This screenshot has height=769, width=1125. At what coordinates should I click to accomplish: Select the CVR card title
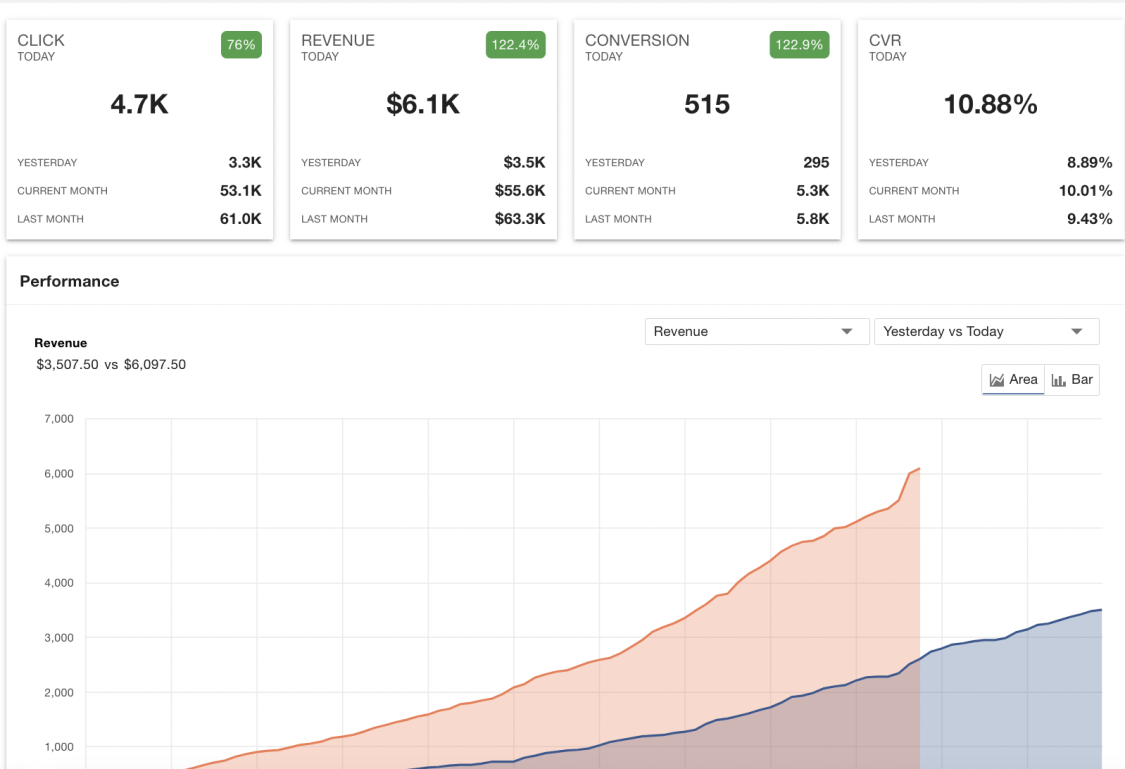[x=885, y=40]
